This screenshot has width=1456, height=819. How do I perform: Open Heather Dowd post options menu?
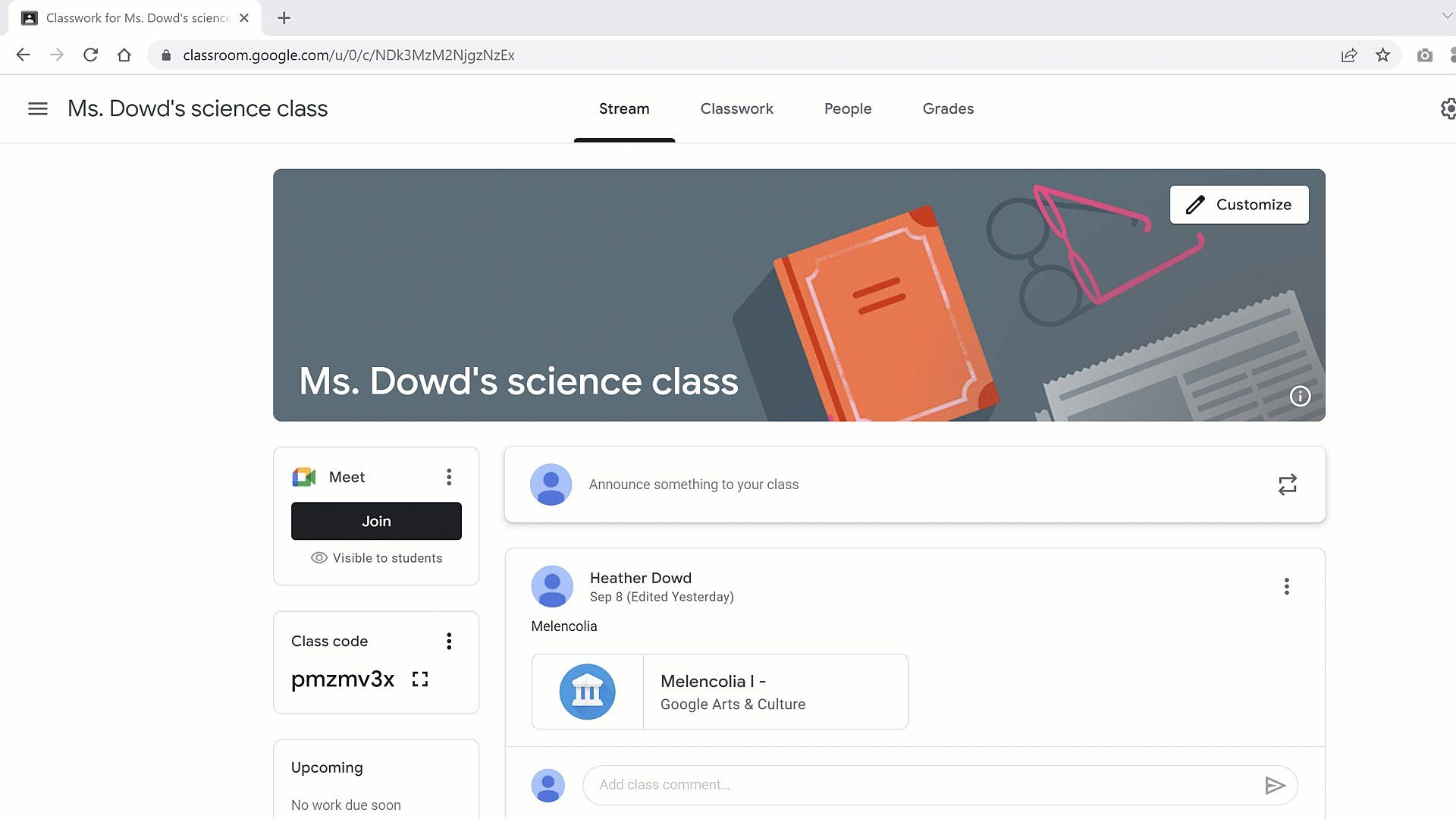1286,586
